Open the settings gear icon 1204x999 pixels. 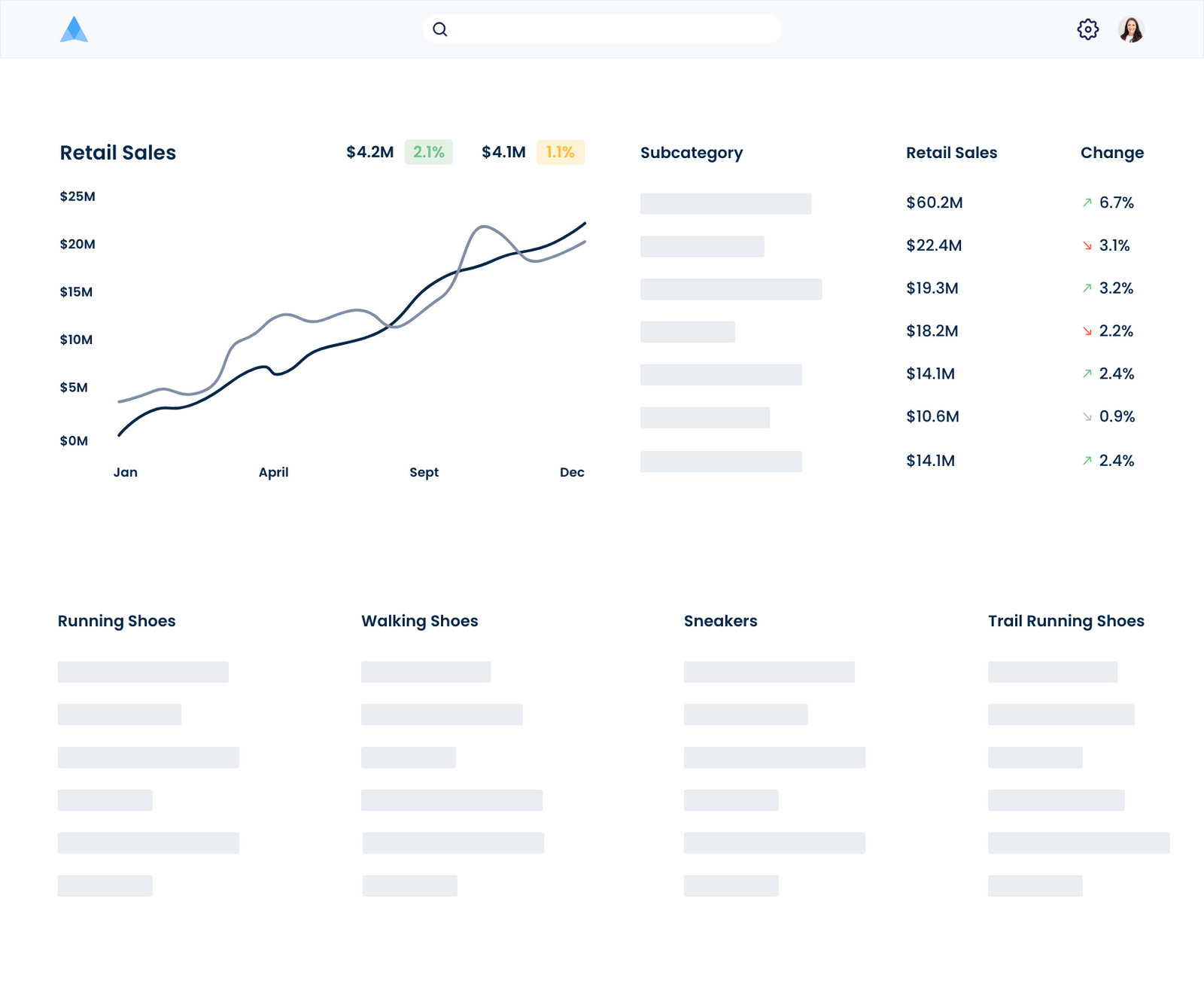coord(1087,29)
